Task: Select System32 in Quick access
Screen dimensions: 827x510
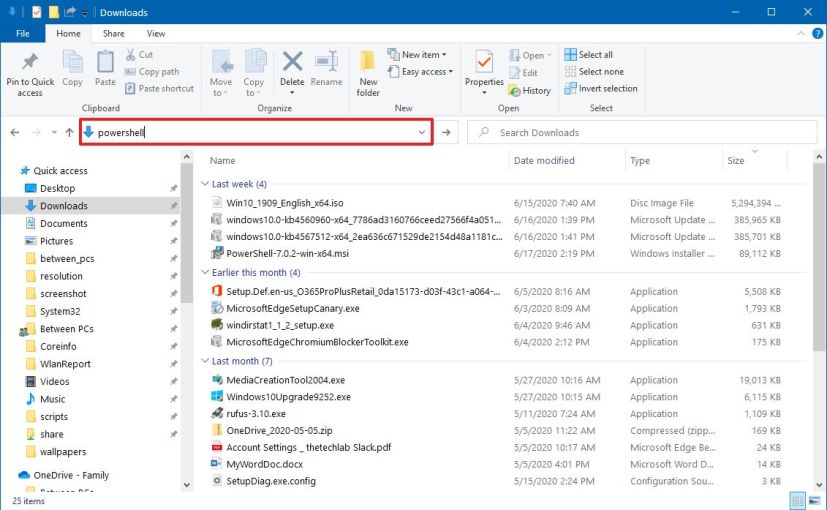Action: 60,311
